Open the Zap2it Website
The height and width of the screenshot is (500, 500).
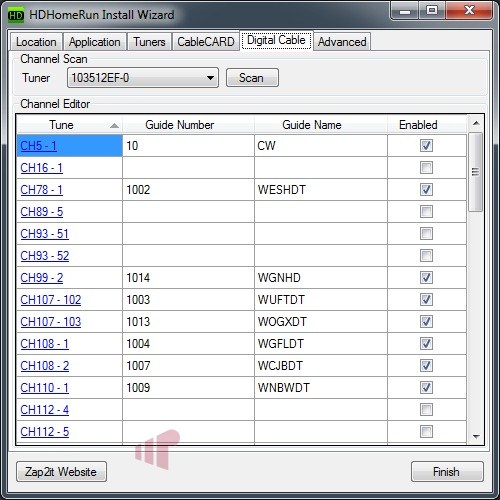click(61, 472)
